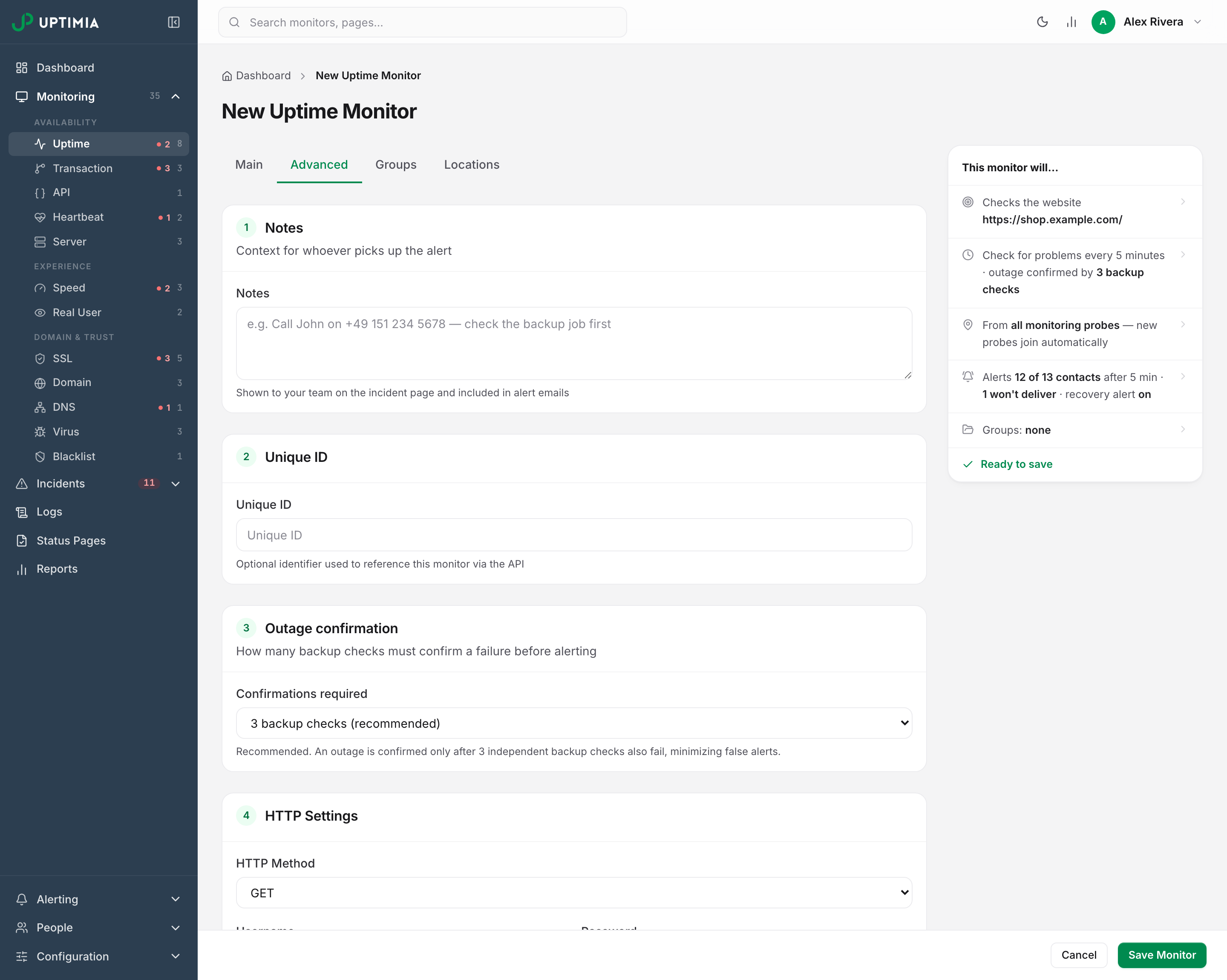The width and height of the screenshot is (1227, 980).
Task: Click the Save Monitor button
Action: 1161,955
